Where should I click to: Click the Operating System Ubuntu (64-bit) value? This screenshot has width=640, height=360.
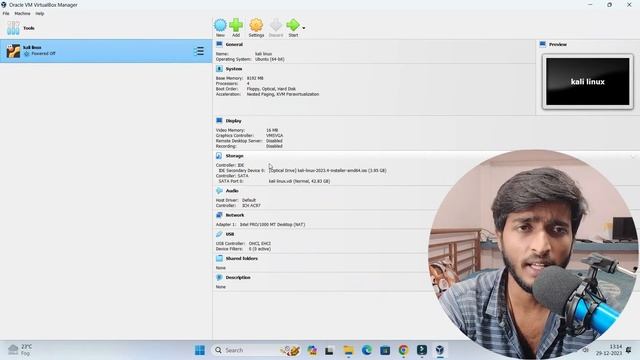(270, 59)
